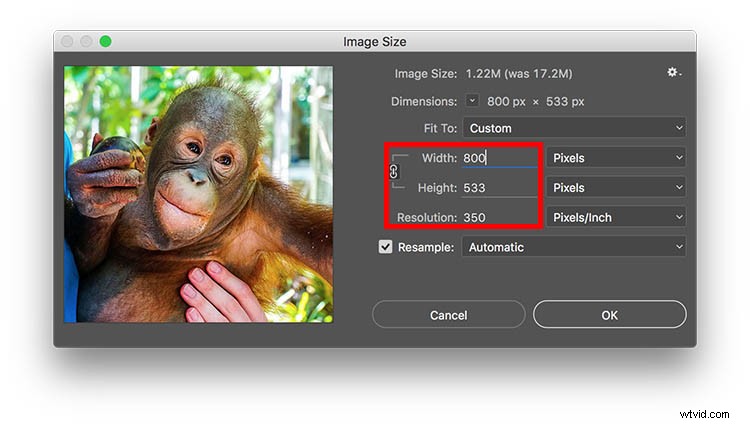Click into the Resolution value field

point(500,217)
